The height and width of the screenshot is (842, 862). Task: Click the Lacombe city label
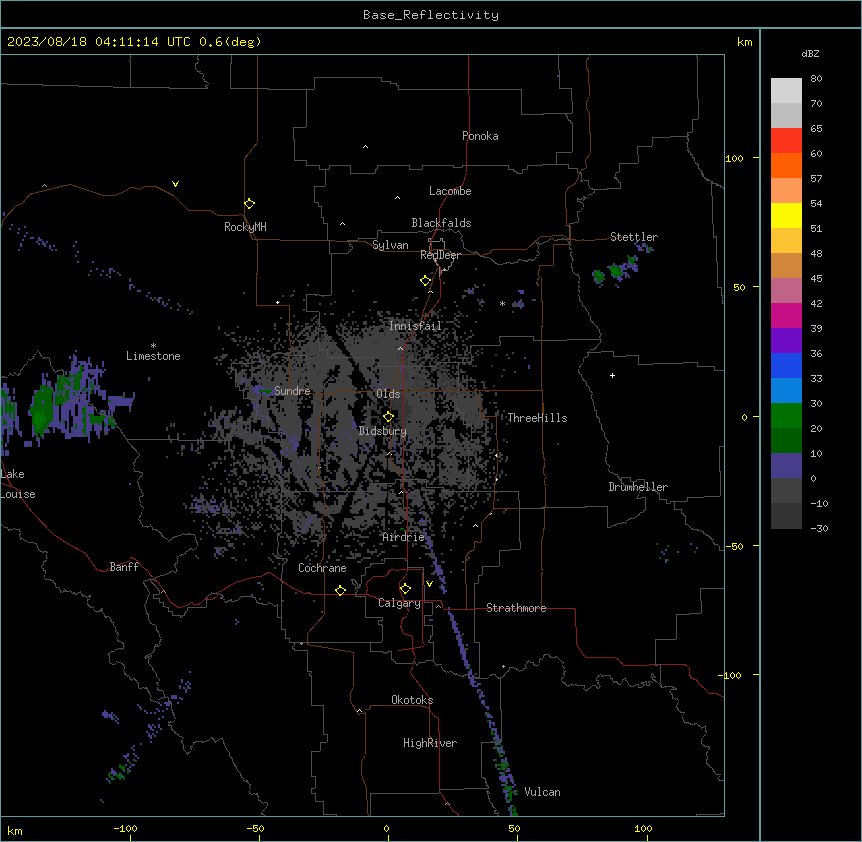tap(450, 191)
